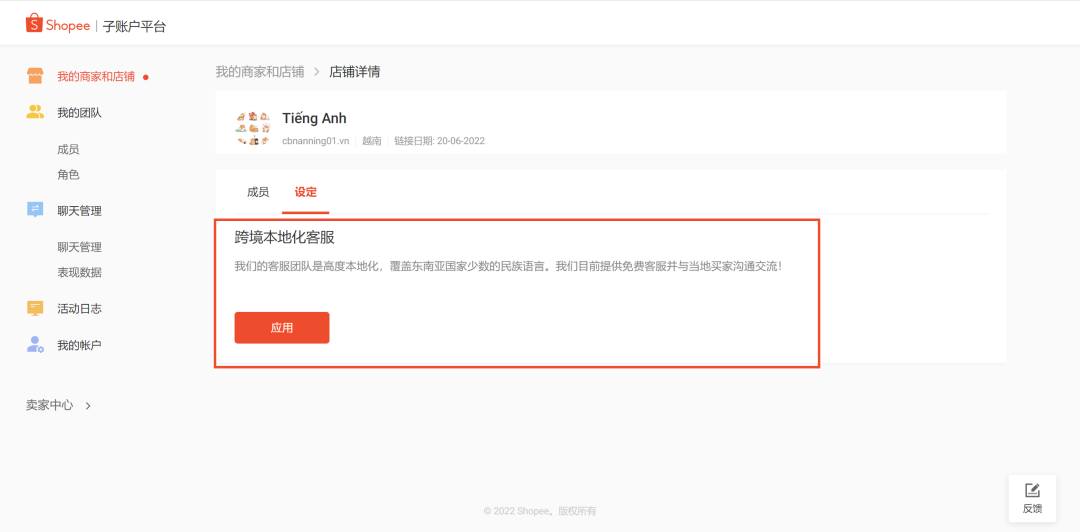Open 表现数据 in the sidebar
The width and height of the screenshot is (1080, 532).
[x=79, y=272]
